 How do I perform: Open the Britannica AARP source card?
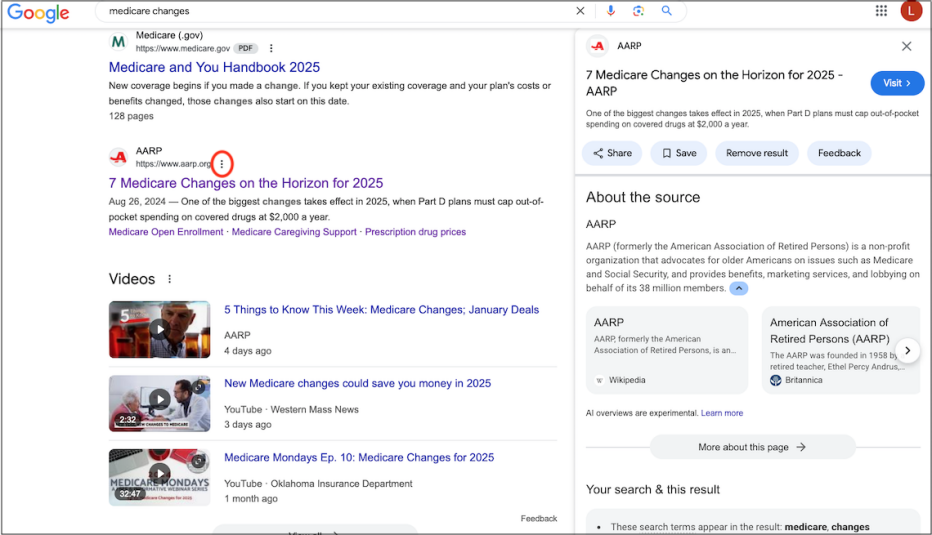[841, 350]
